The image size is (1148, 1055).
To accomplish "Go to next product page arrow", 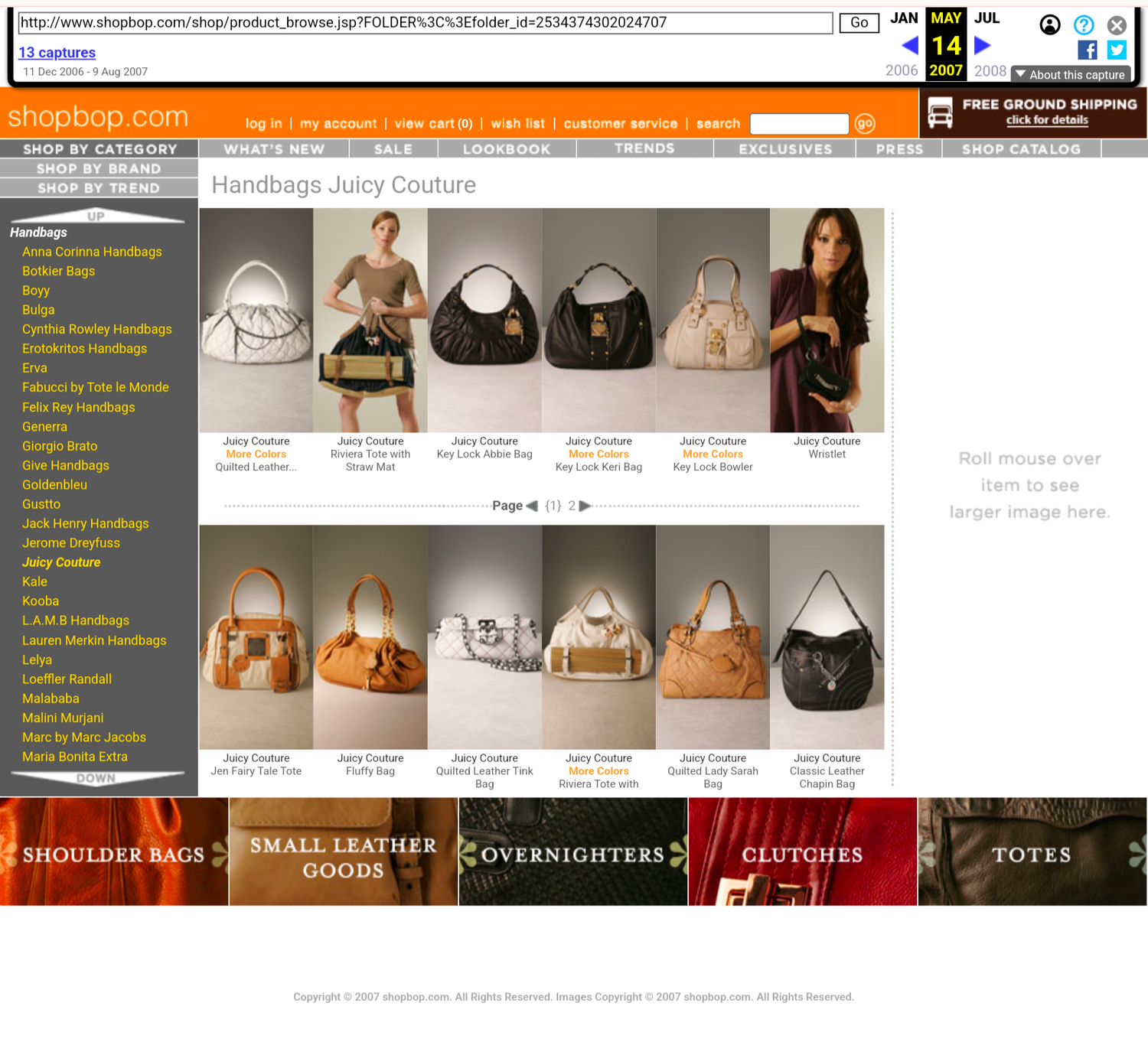I will point(585,506).
